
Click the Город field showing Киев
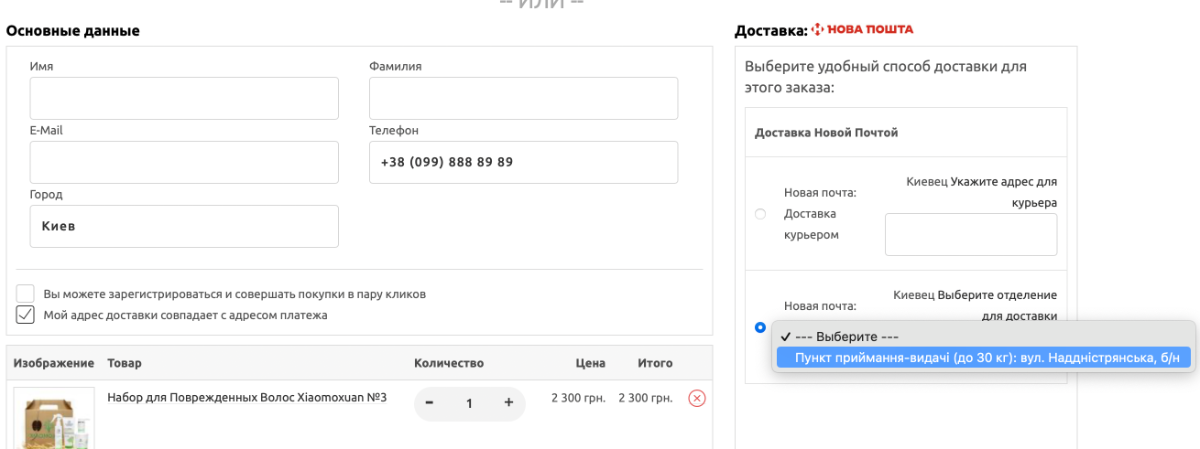(184, 226)
